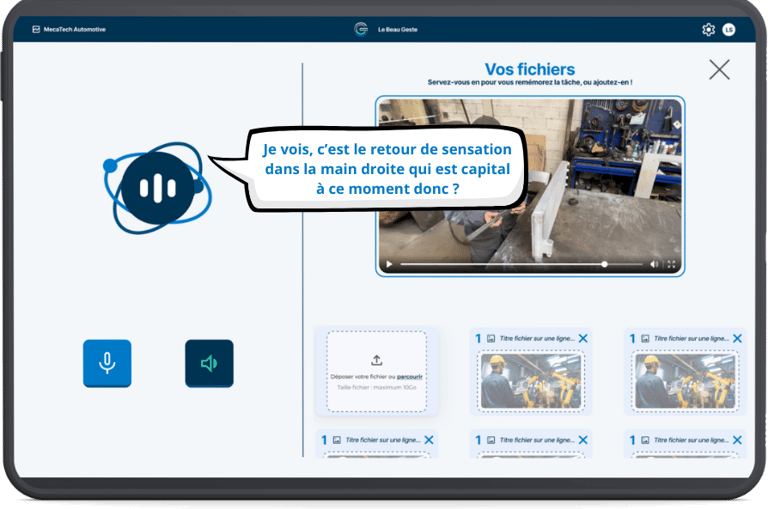Click the video progress slider
Screen dimensions: 768x509
click(522, 264)
